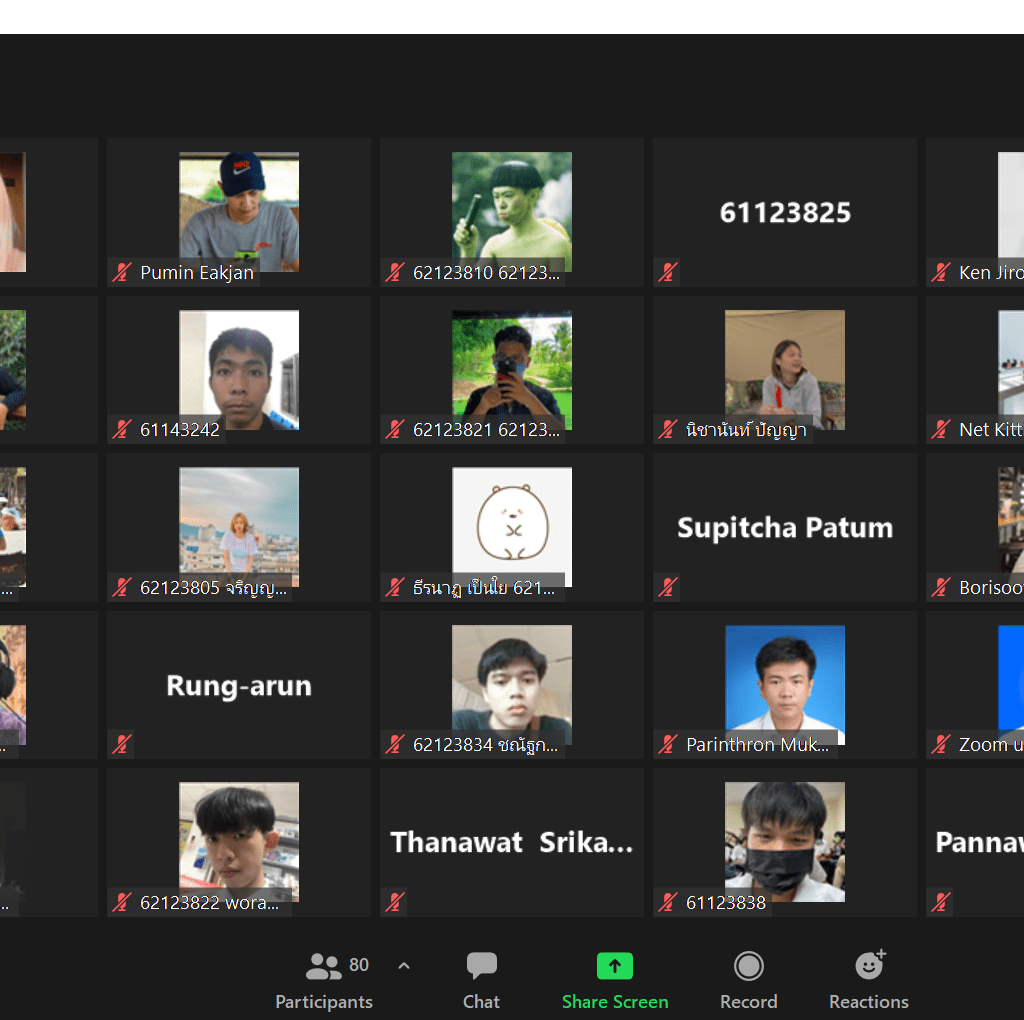Select the 61143242 participant photo

point(239,370)
